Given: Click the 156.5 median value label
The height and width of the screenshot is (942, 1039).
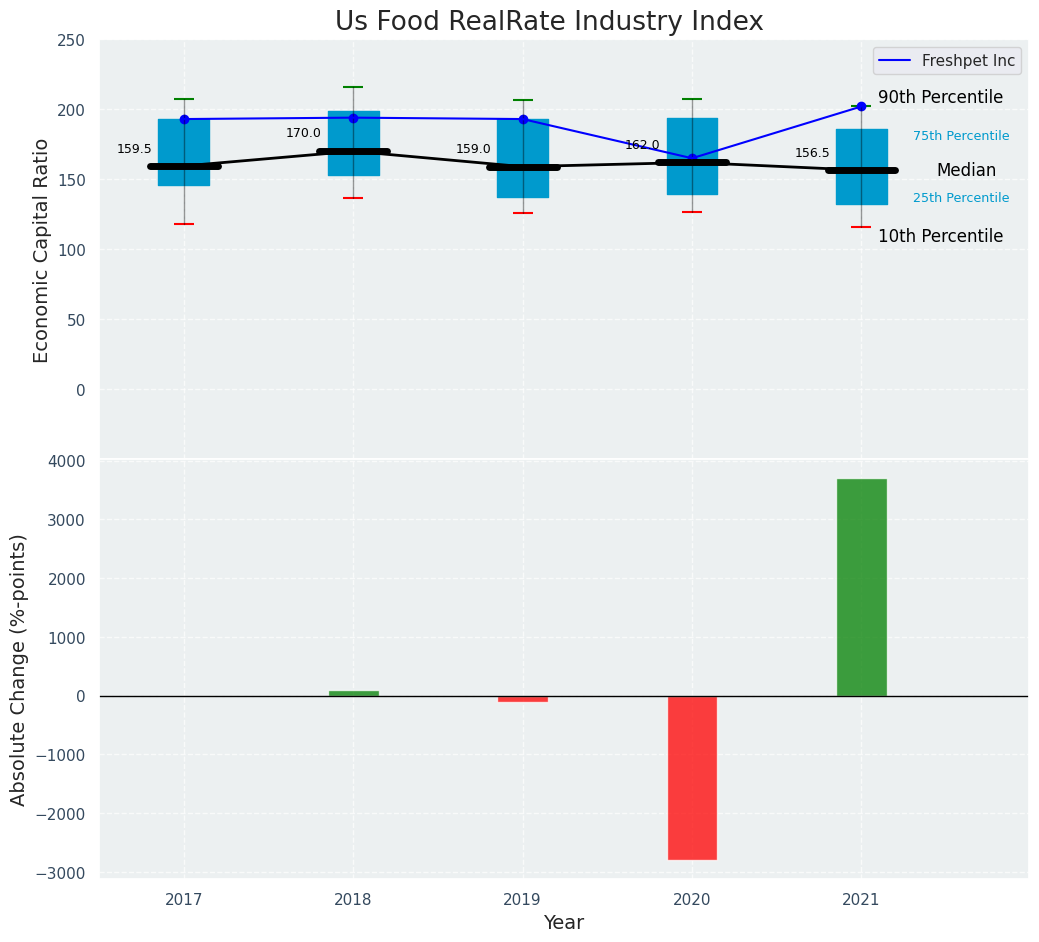Looking at the screenshot, I should tap(812, 153).
